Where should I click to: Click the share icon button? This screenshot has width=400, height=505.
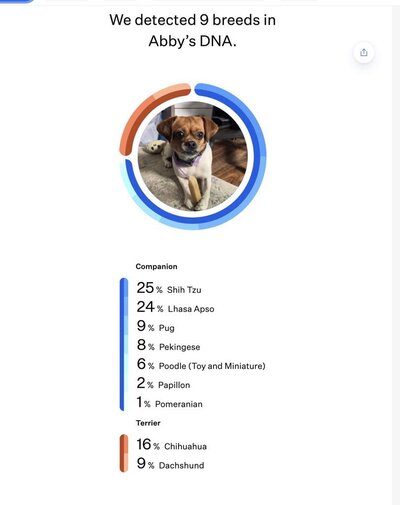point(364,52)
